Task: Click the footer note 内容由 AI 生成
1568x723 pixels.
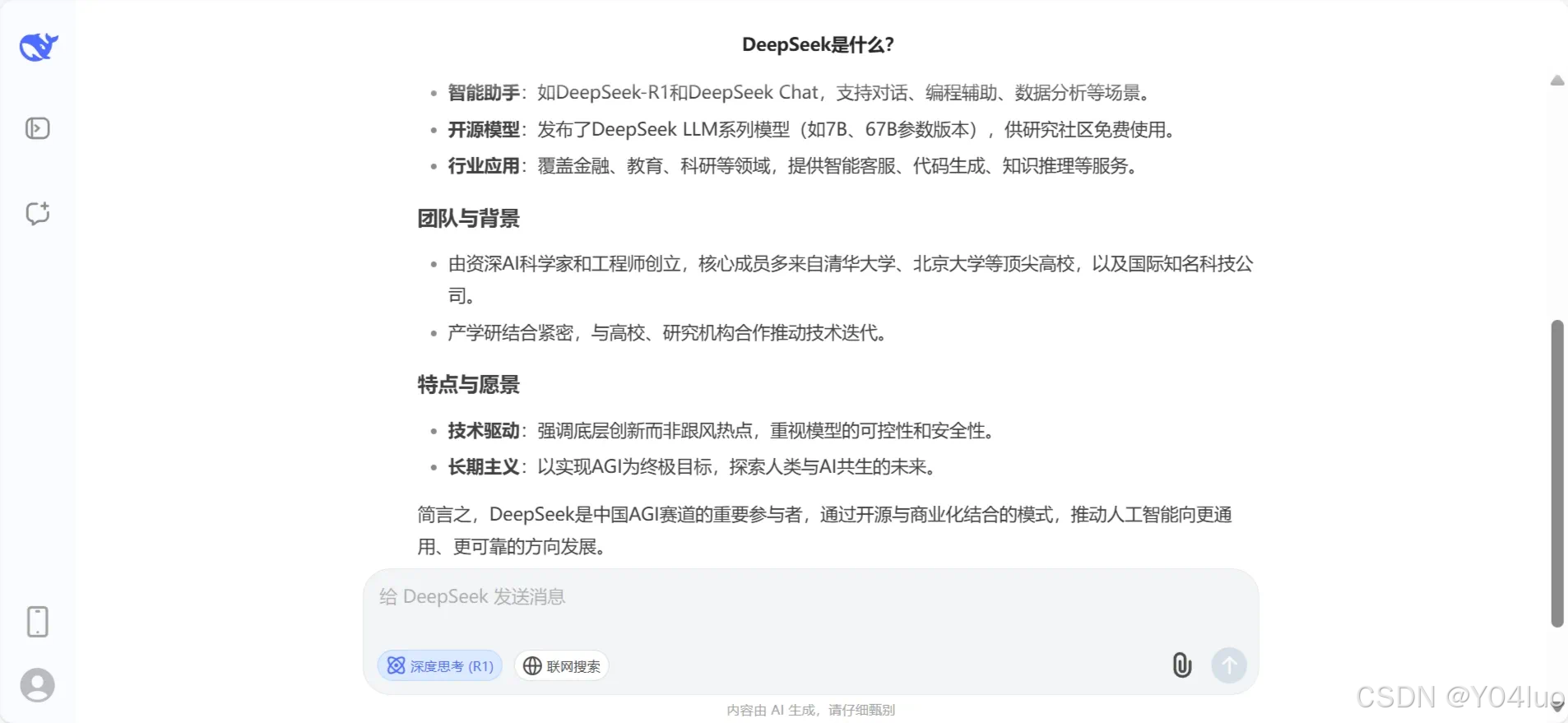Action: [811, 710]
